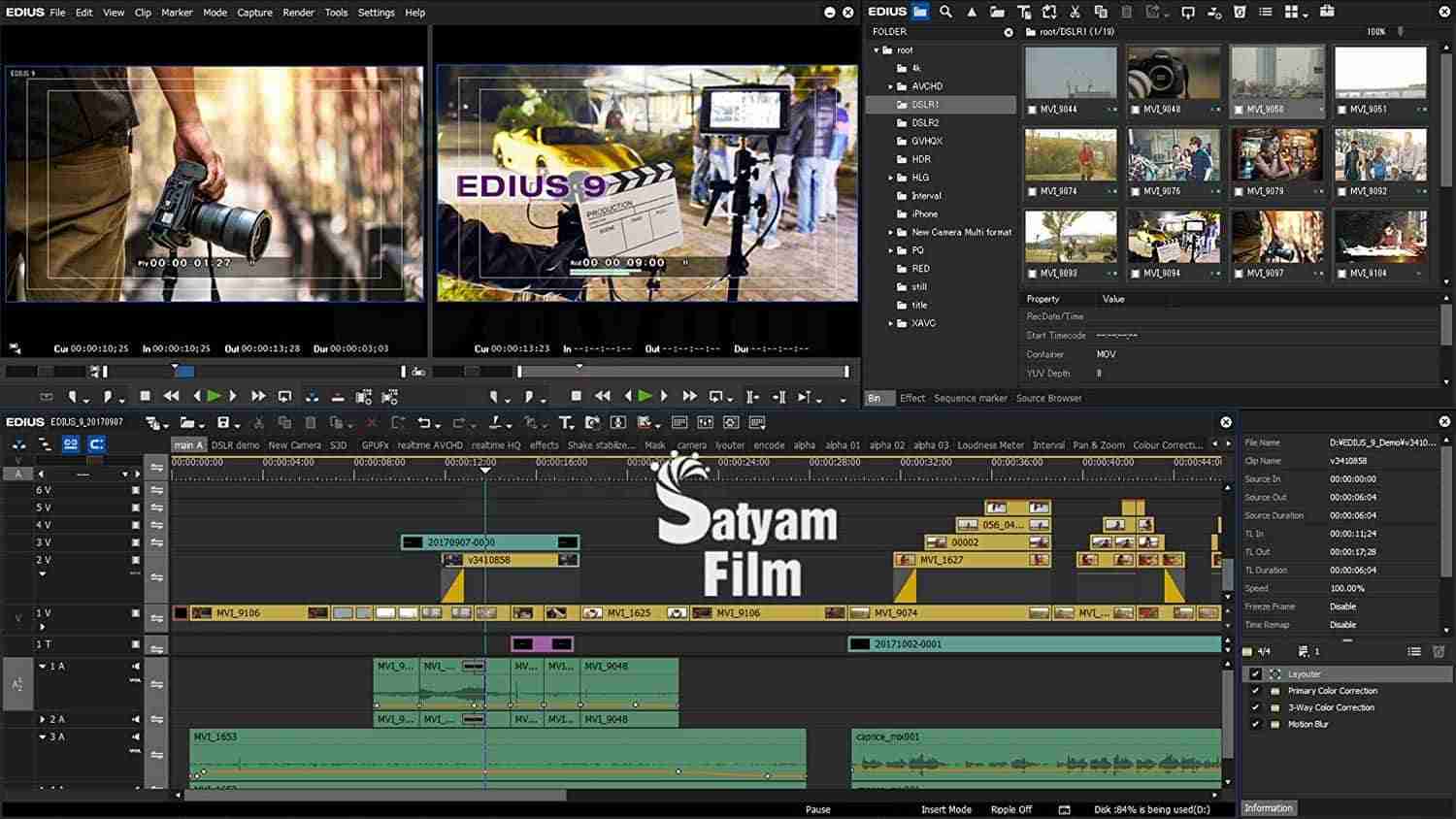
Task: Click the scissors cut icon in bin window
Action: [x=1074, y=13]
